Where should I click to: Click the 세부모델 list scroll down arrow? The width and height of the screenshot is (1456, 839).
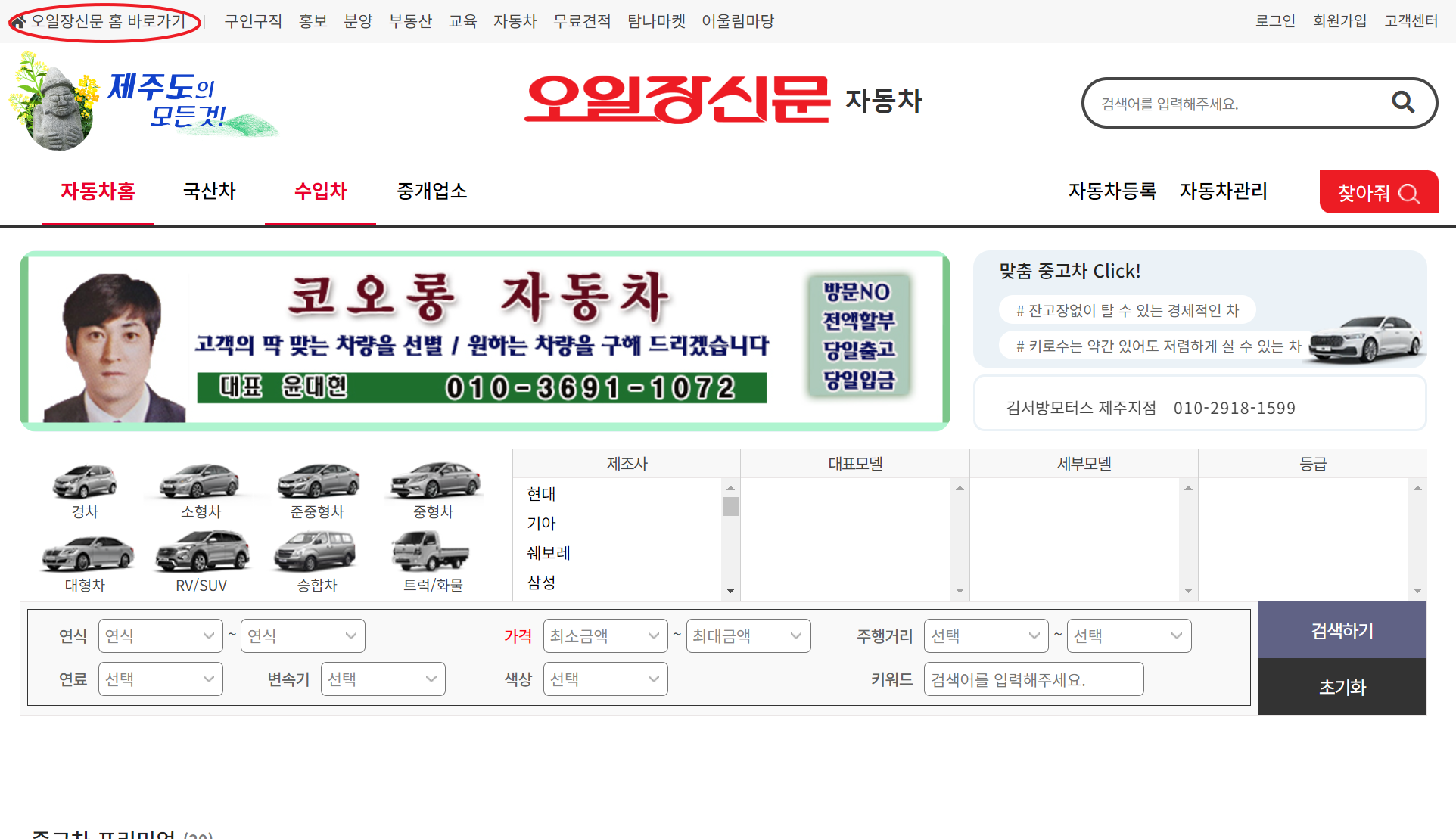coord(1188,591)
